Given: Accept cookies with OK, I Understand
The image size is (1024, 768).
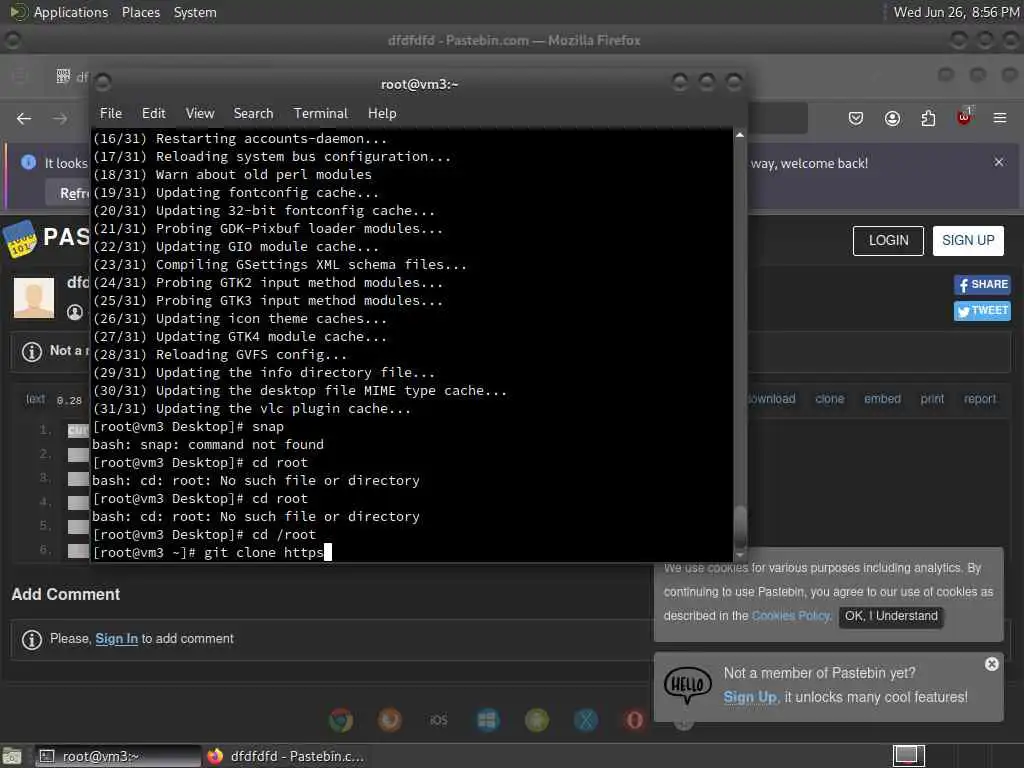Looking at the screenshot, I should [x=891, y=616].
